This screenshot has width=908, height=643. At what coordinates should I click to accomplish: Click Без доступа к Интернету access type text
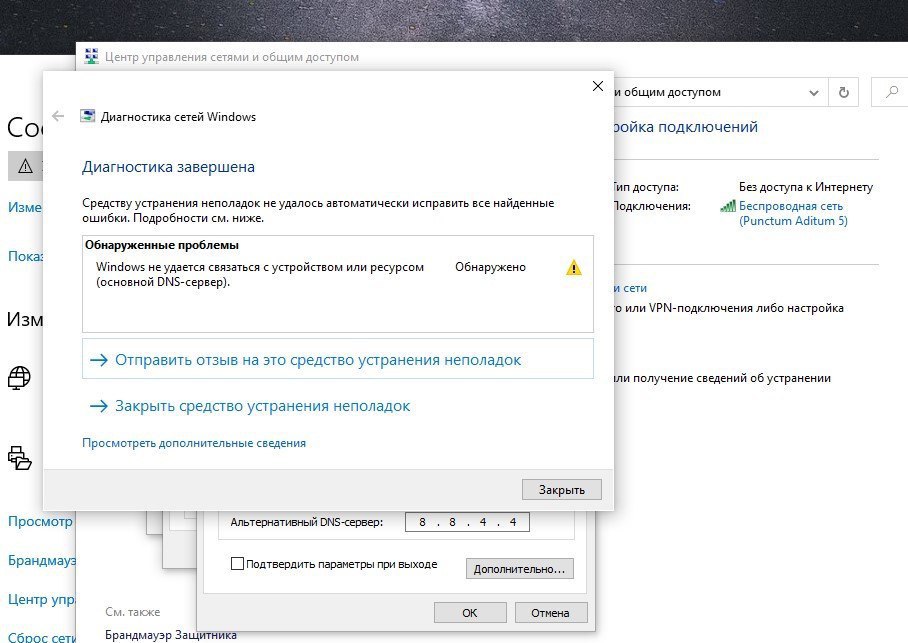[x=806, y=187]
